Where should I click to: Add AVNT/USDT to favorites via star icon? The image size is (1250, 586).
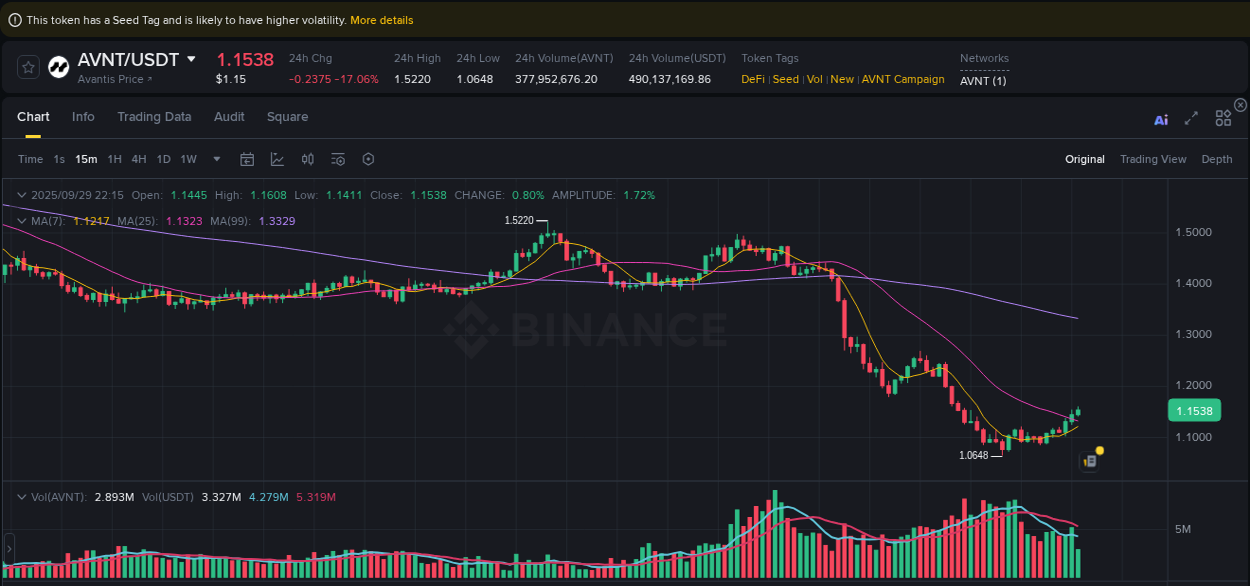(x=27, y=67)
